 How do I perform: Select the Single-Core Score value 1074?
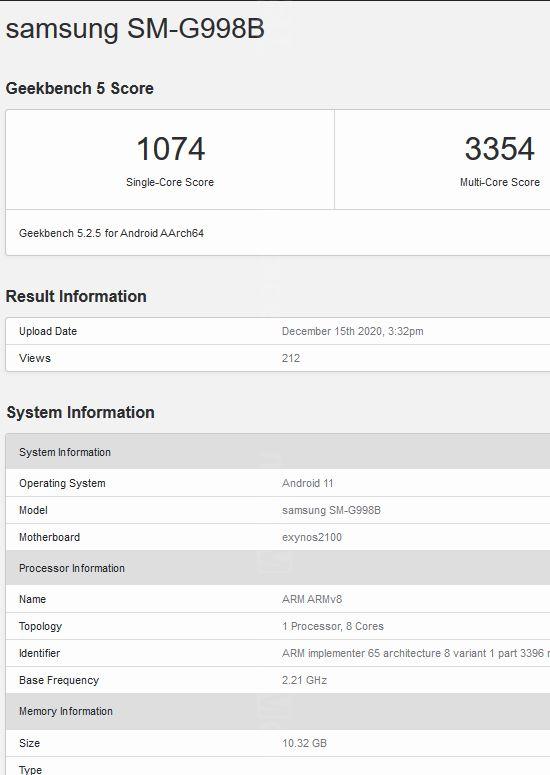(170, 149)
